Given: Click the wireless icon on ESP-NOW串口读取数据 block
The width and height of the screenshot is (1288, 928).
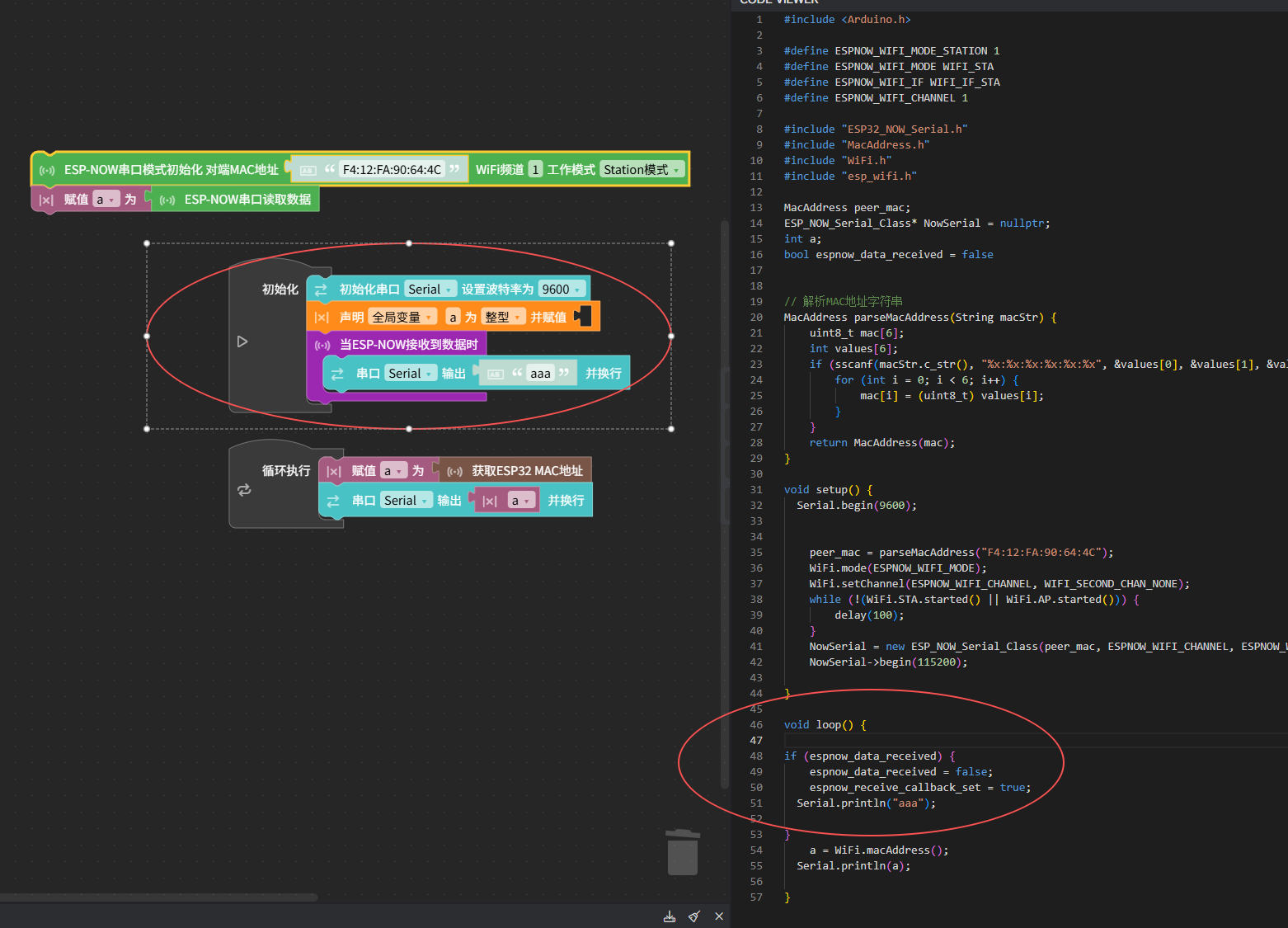Looking at the screenshot, I should [x=167, y=200].
